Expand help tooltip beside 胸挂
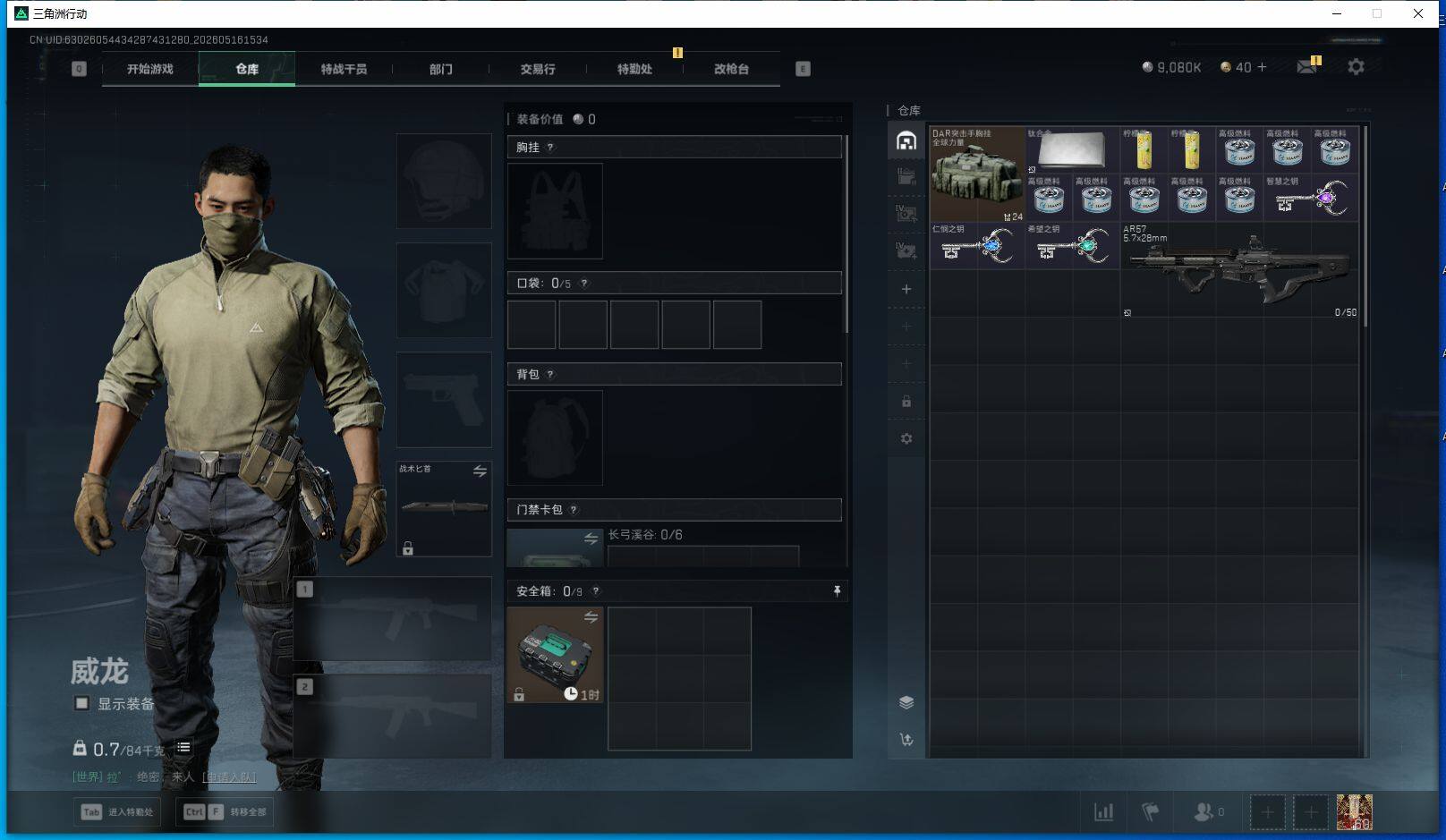1446x840 pixels. (550, 148)
